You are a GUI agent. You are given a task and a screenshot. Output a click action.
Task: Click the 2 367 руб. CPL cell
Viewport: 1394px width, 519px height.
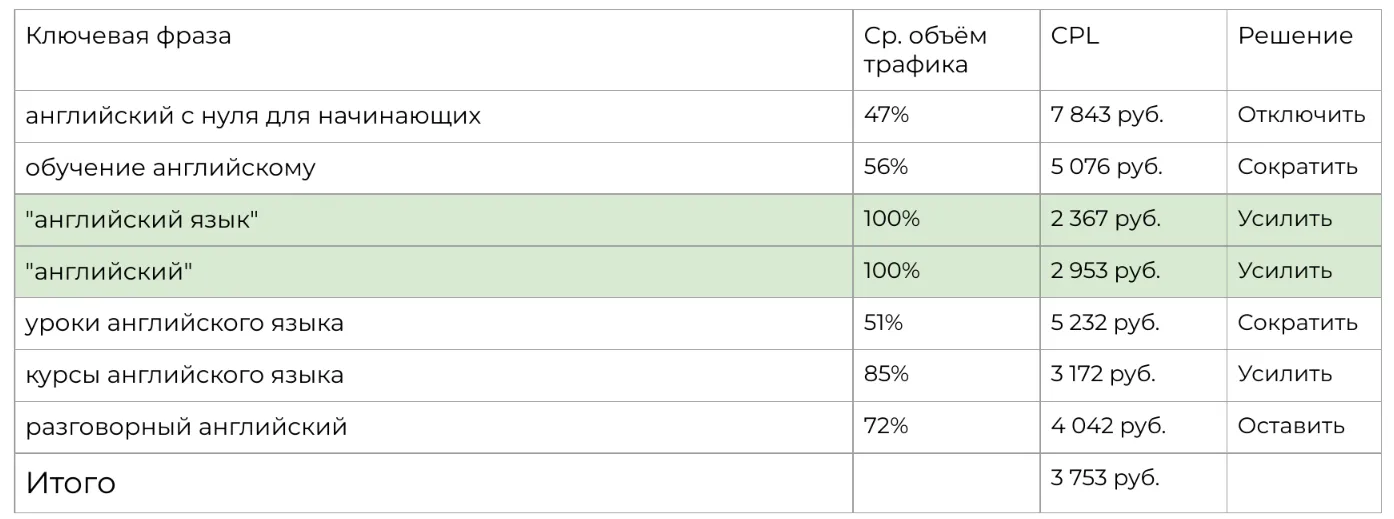(1105, 219)
